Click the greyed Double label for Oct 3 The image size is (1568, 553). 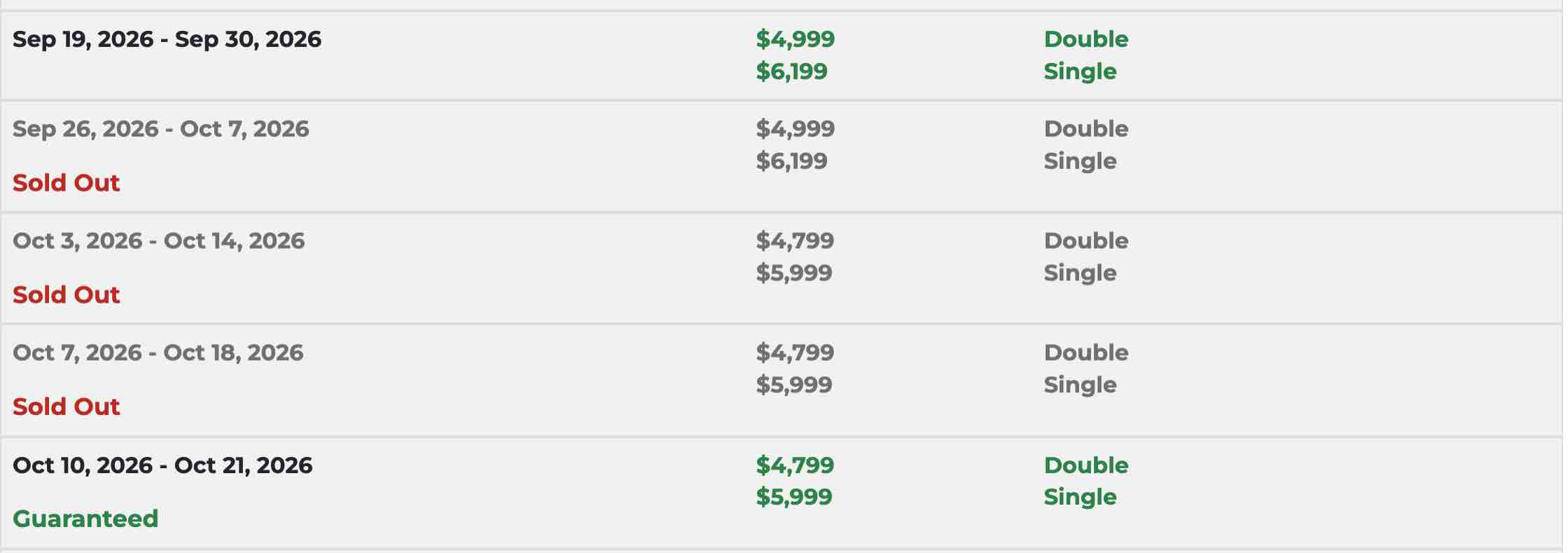tap(1085, 241)
